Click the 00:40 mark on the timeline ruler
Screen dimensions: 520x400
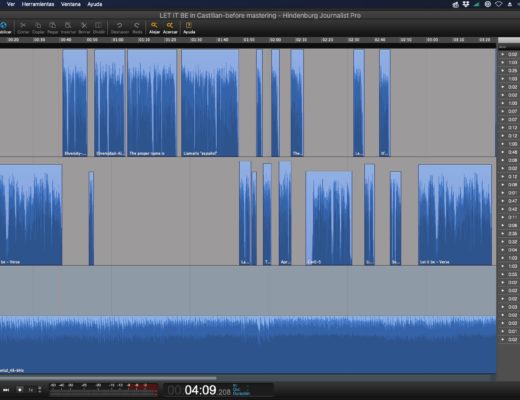point(66,40)
